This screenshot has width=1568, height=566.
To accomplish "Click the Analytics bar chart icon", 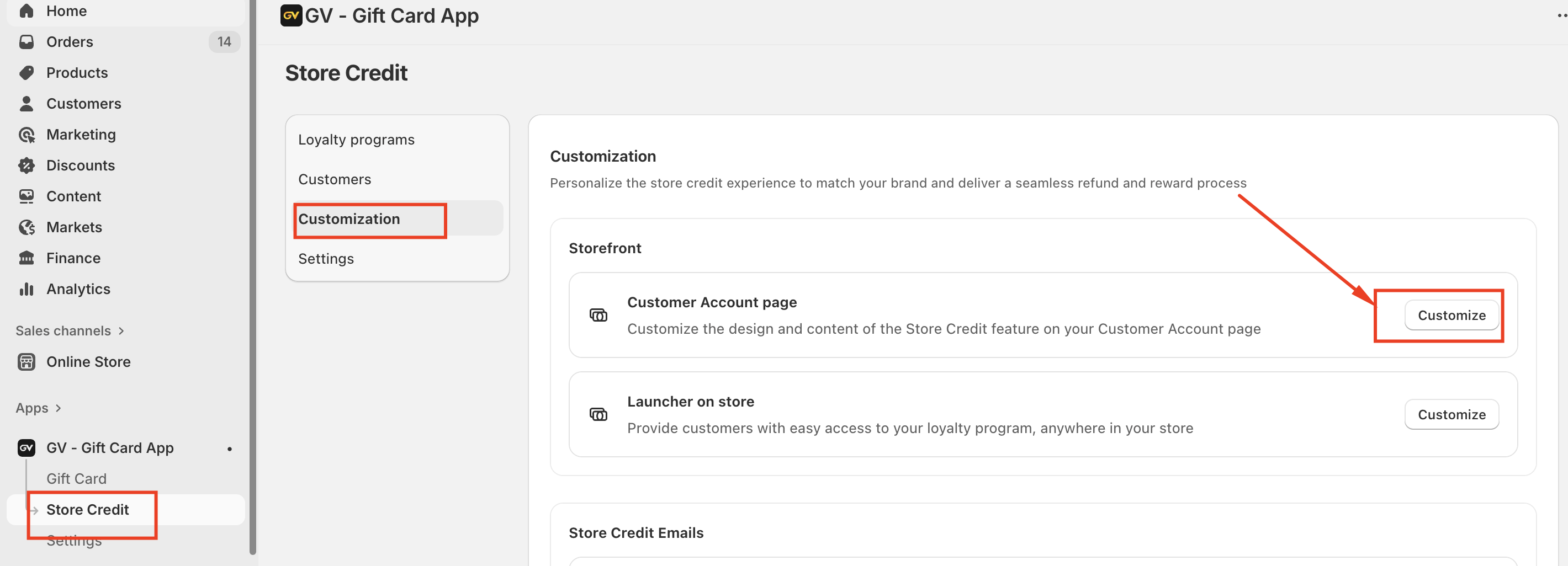I will pos(26,289).
